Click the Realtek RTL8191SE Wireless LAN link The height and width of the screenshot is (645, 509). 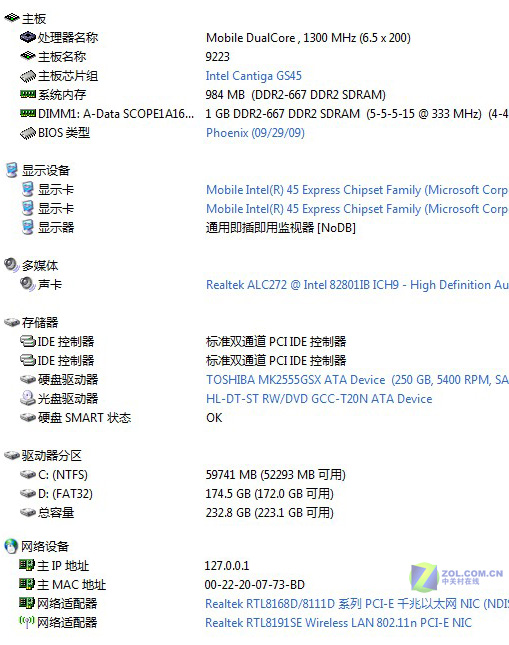[338, 623]
